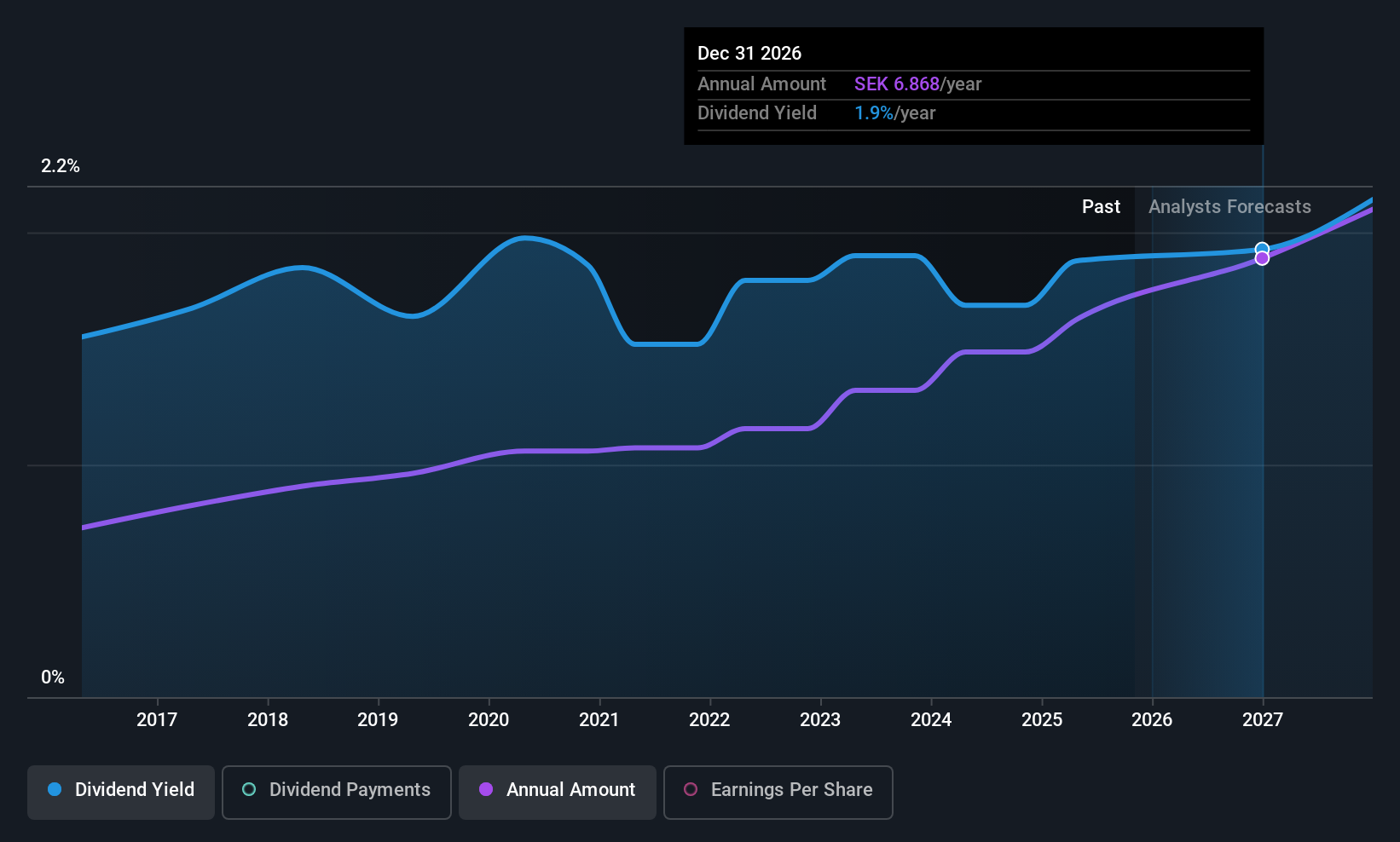Click the Past section label
This screenshot has width=1400, height=842.
click(x=1101, y=207)
